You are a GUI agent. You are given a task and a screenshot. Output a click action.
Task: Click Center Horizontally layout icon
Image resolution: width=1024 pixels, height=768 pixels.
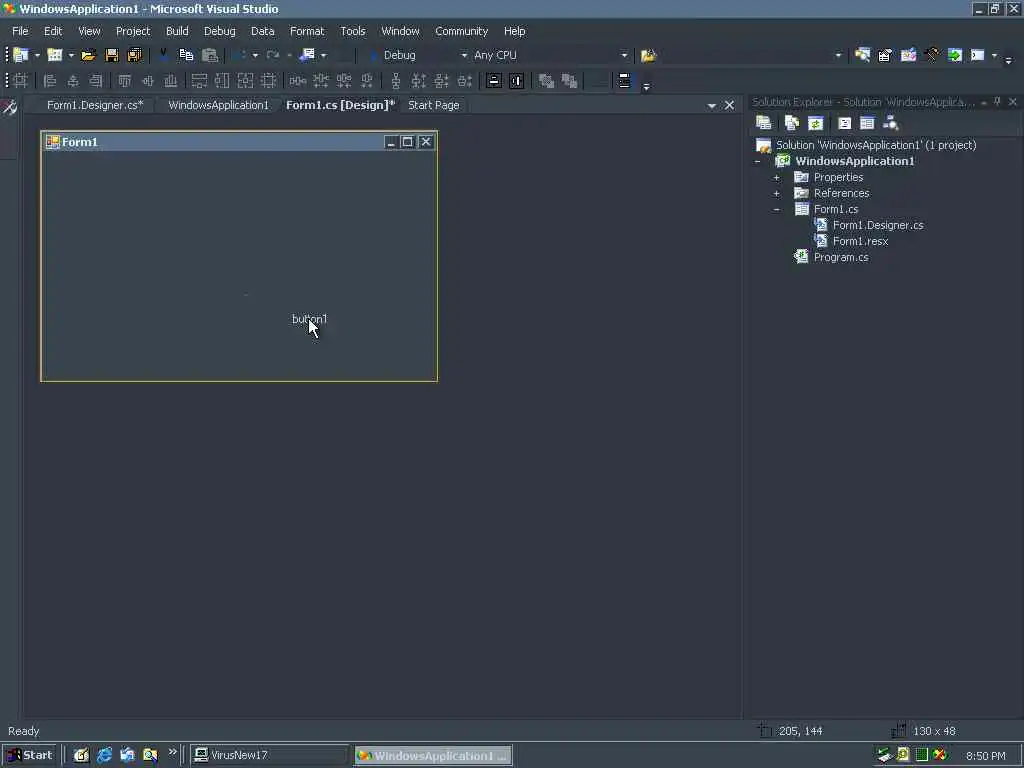[x=494, y=81]
